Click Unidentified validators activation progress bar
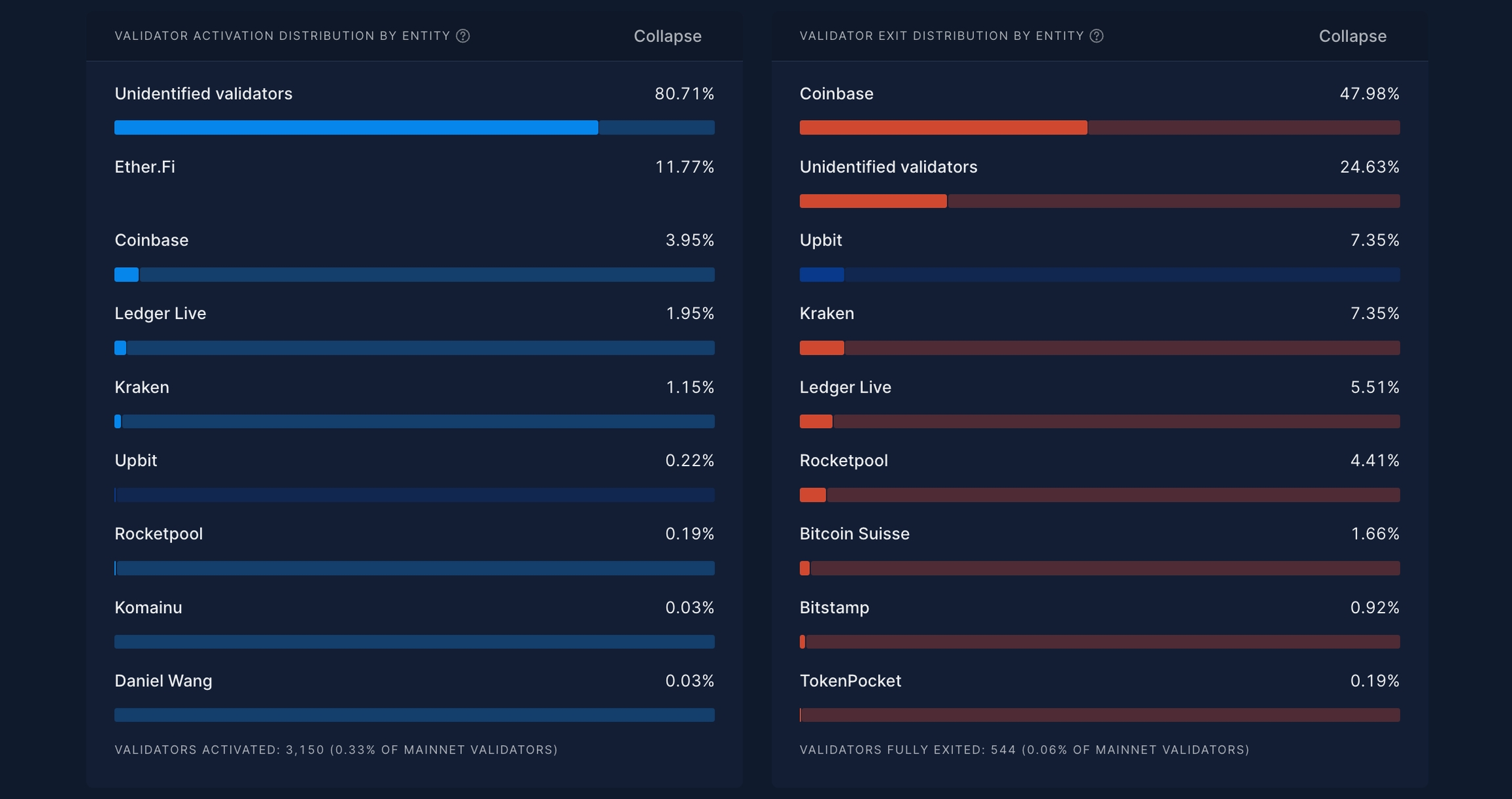The height and width of the screenshot is (799, 1512). (x=414, y=127)
